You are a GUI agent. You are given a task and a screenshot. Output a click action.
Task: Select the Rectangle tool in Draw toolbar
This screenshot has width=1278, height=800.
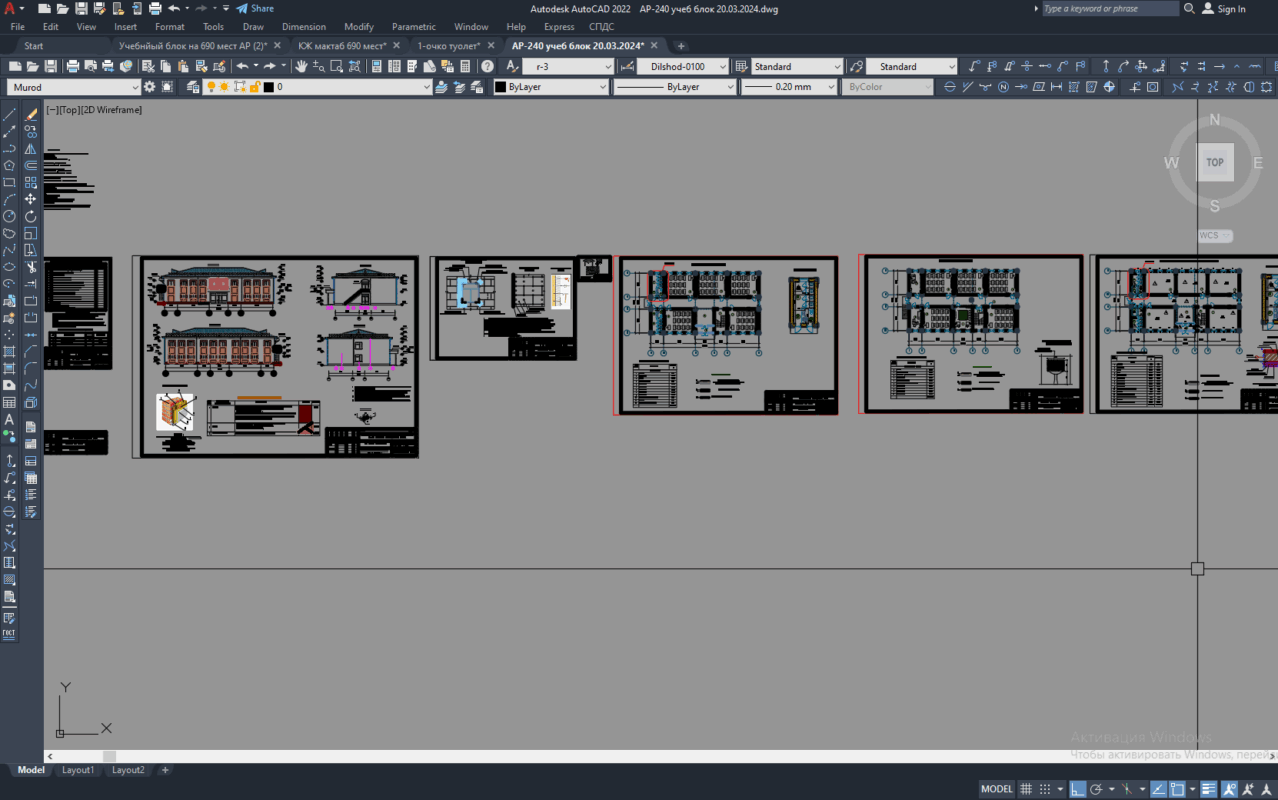tap(9, 183)
